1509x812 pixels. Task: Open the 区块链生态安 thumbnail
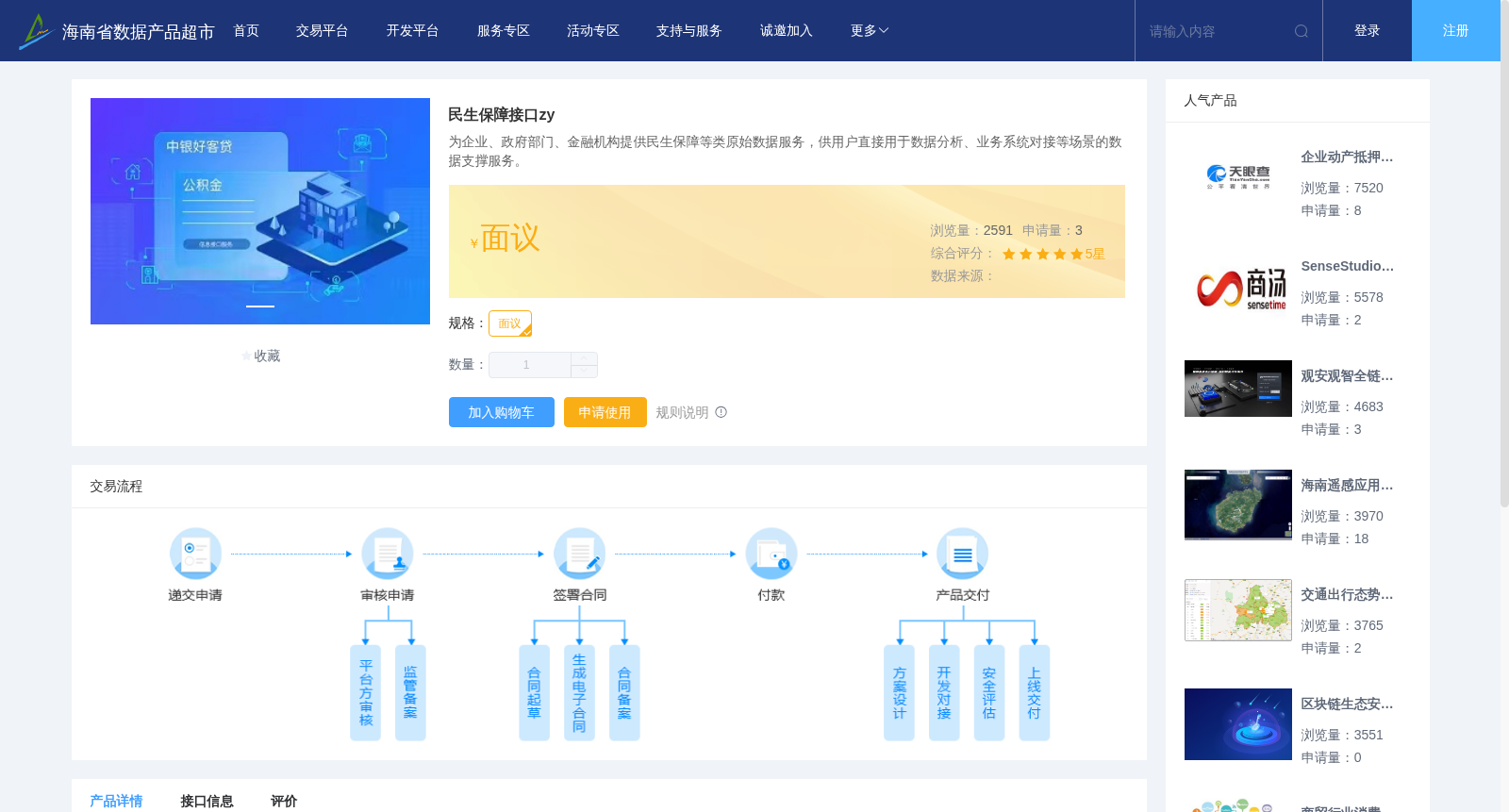[1238, 724]
